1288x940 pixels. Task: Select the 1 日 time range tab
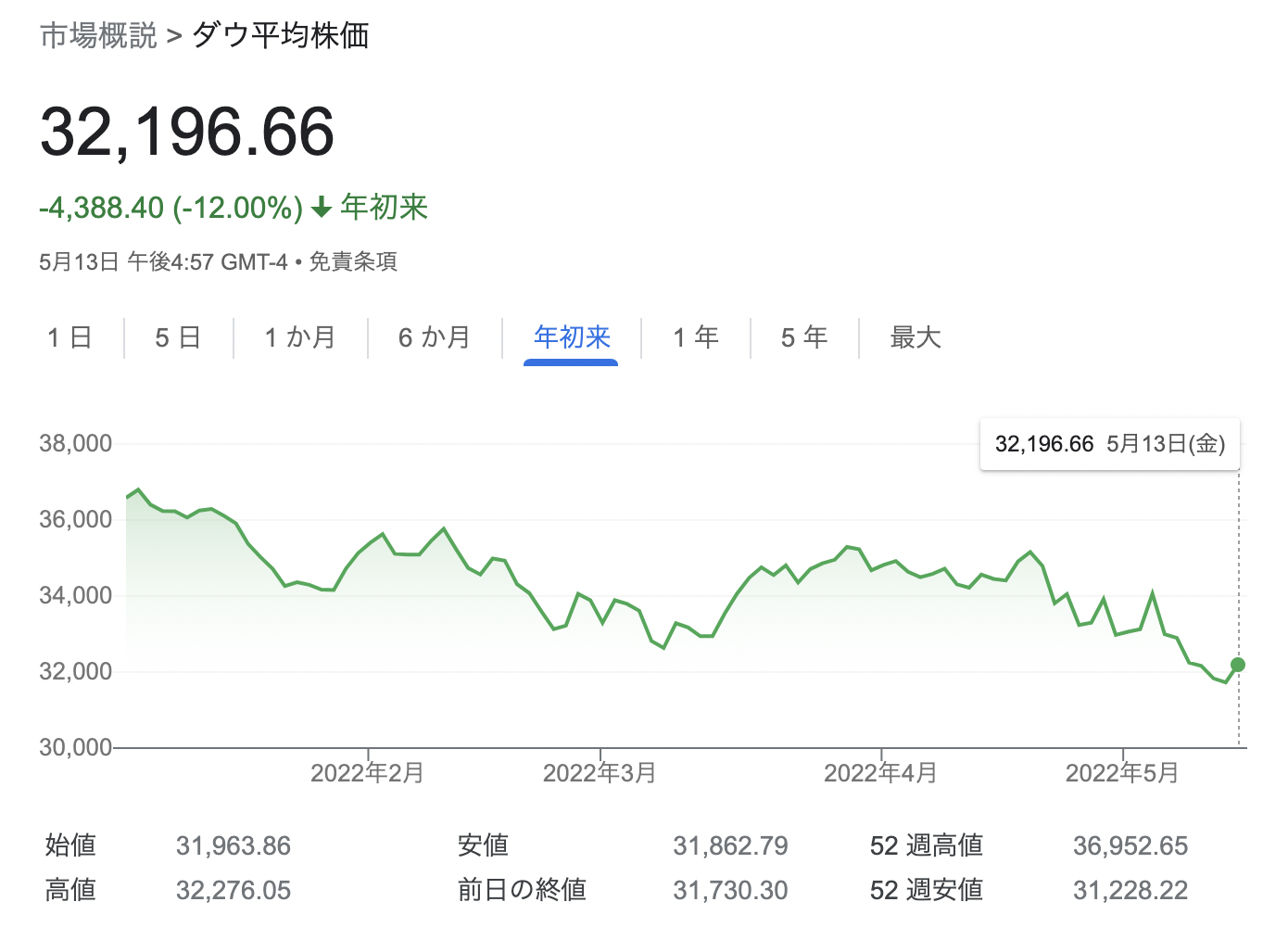point(69,337)
